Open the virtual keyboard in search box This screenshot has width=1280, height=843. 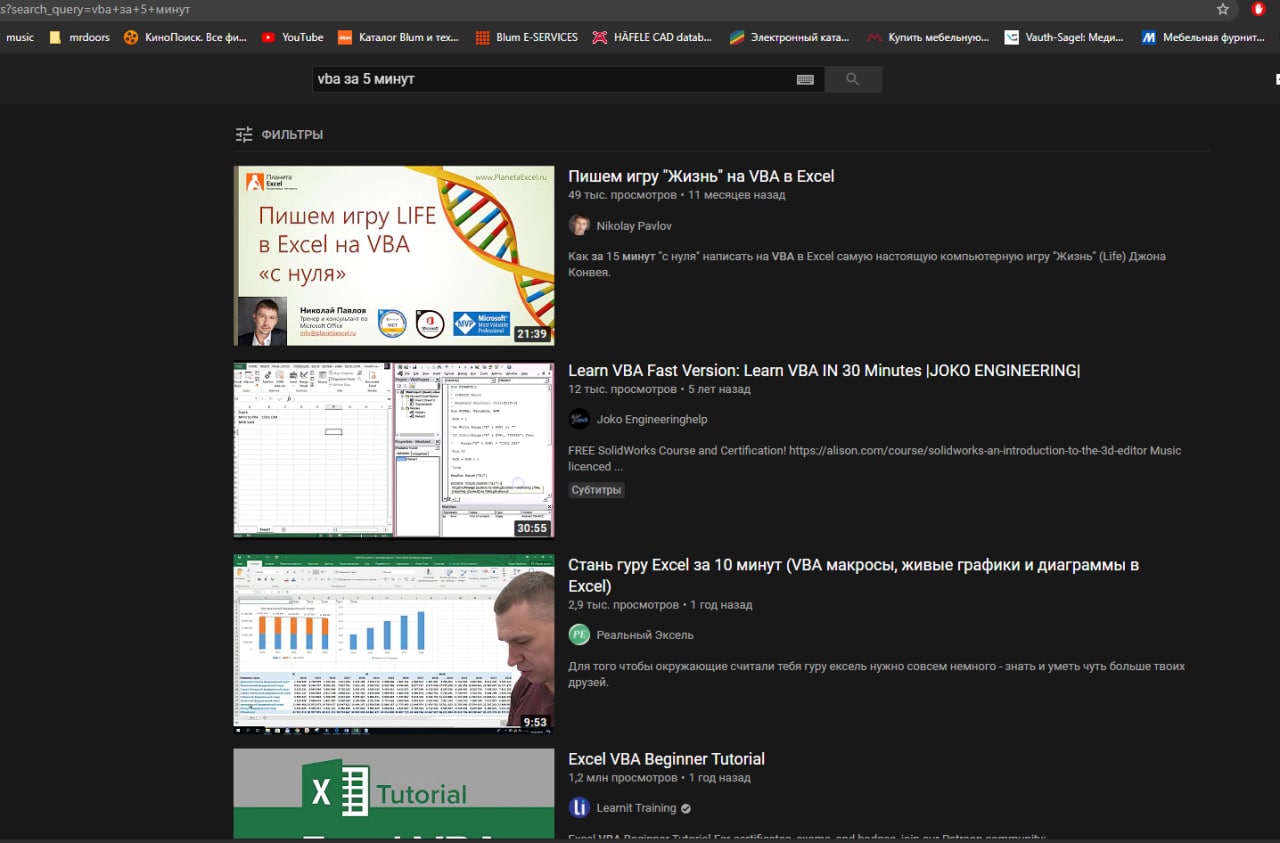tap(805, 79)
